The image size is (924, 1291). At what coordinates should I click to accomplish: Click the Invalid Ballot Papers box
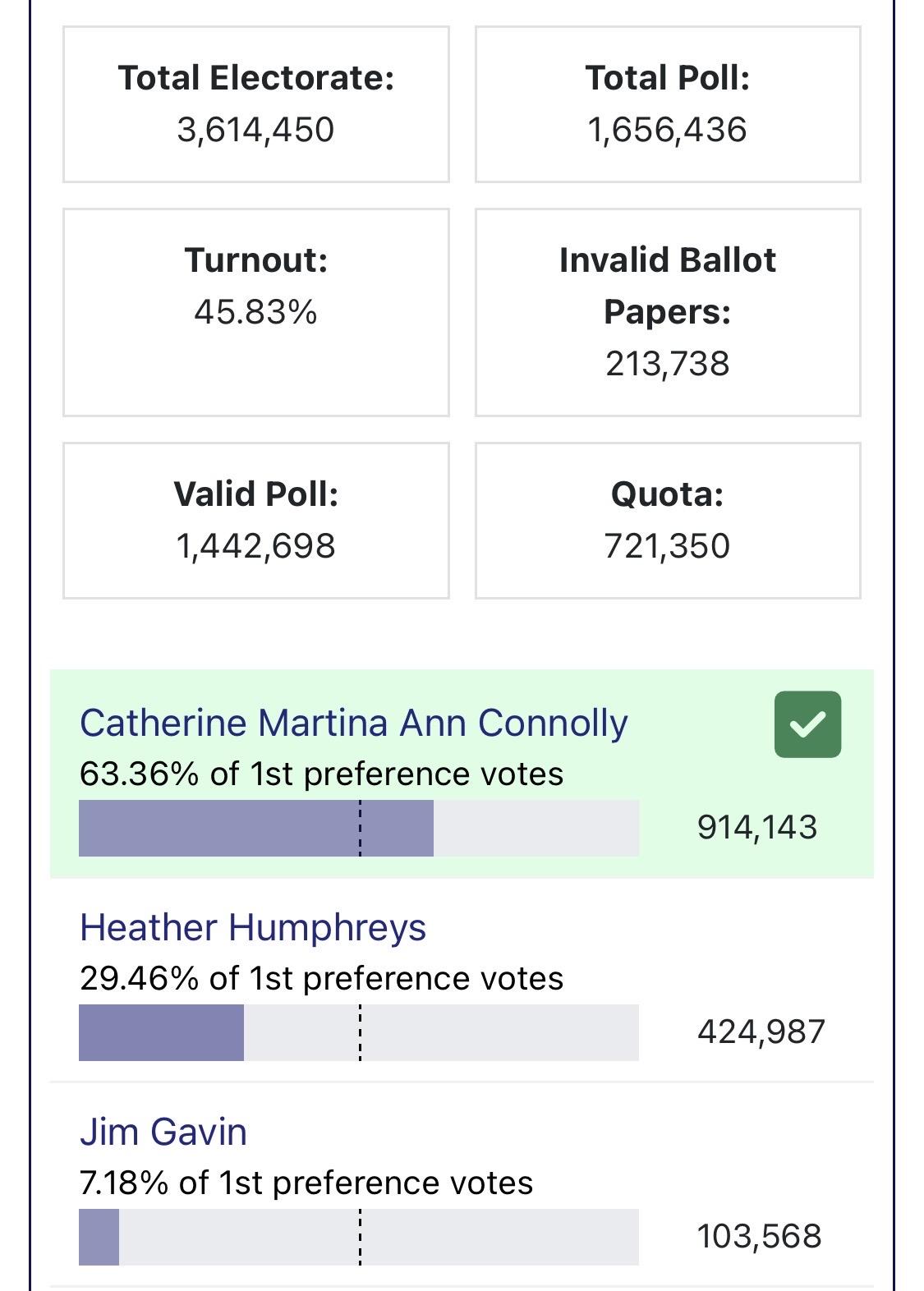tap(667, 312)
